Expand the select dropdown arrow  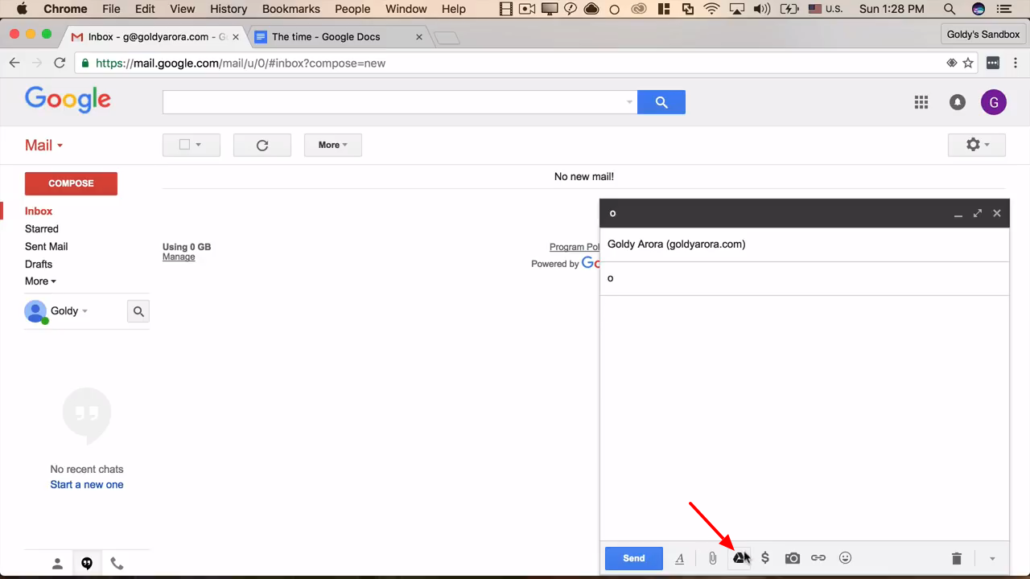(198, 145)
